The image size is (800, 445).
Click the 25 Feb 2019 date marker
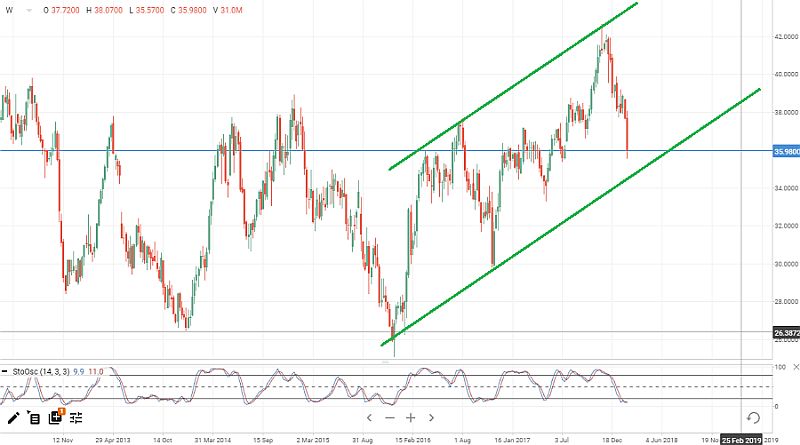click(741, 439)
